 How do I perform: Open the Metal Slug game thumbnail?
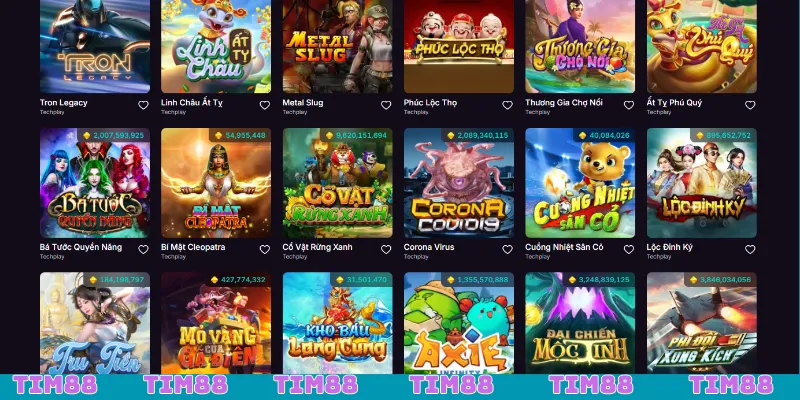(x=338, y=46)
